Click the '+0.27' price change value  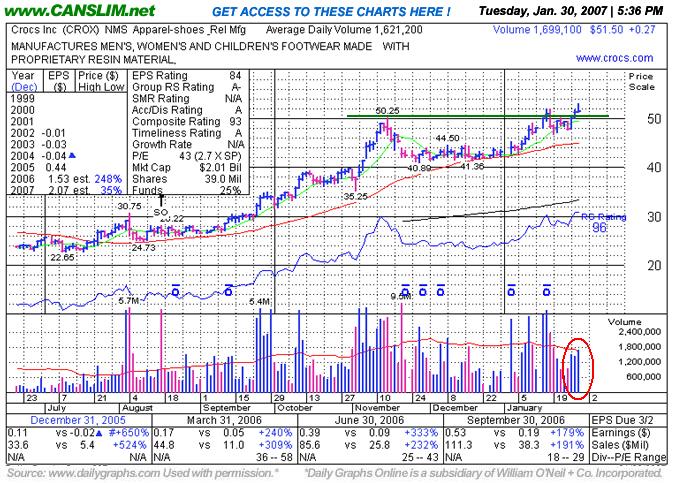(642, 30)
